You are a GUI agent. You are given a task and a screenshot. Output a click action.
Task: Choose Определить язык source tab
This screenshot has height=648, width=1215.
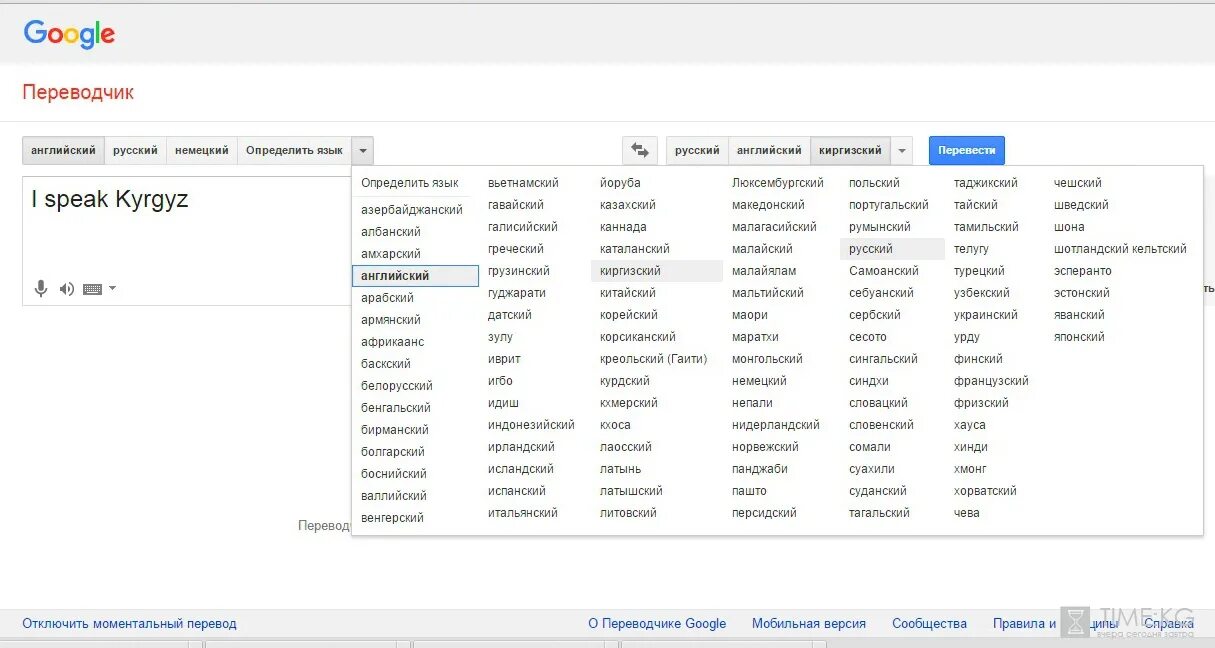[x=294, y=151]
